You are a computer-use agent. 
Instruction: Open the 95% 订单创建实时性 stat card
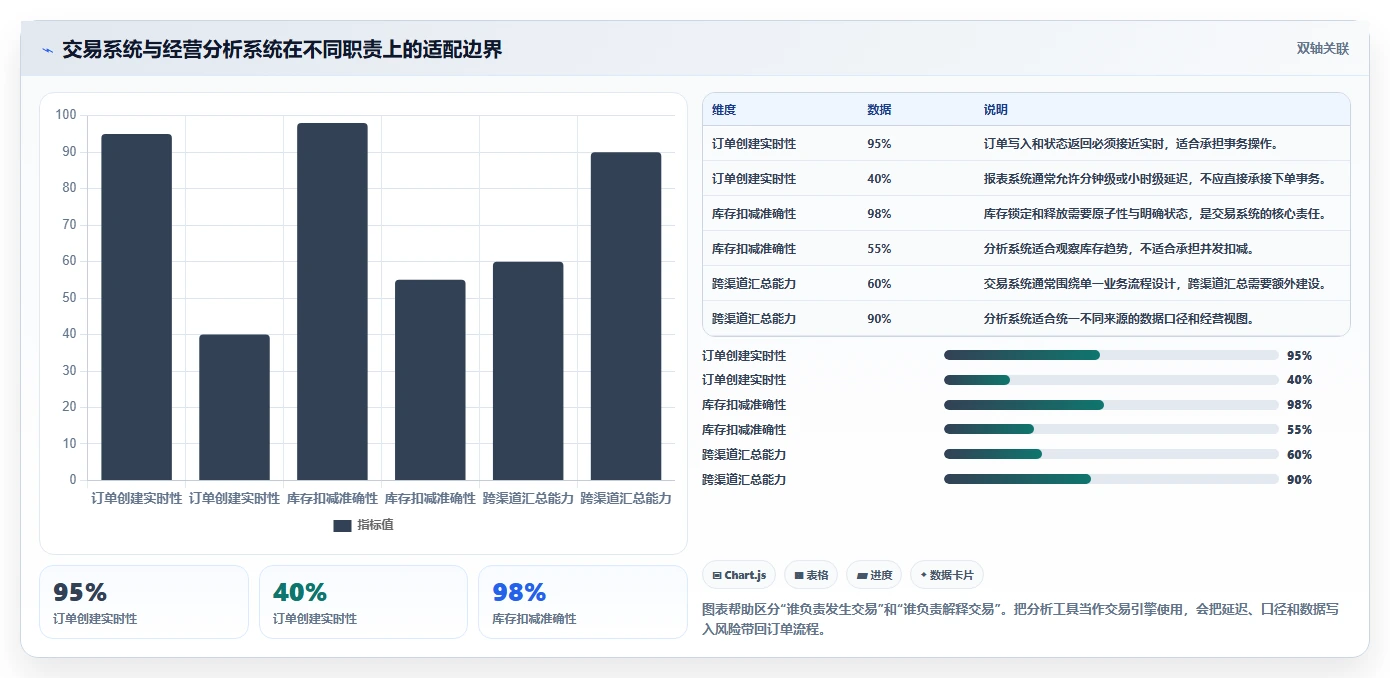[x=144, y=602]
